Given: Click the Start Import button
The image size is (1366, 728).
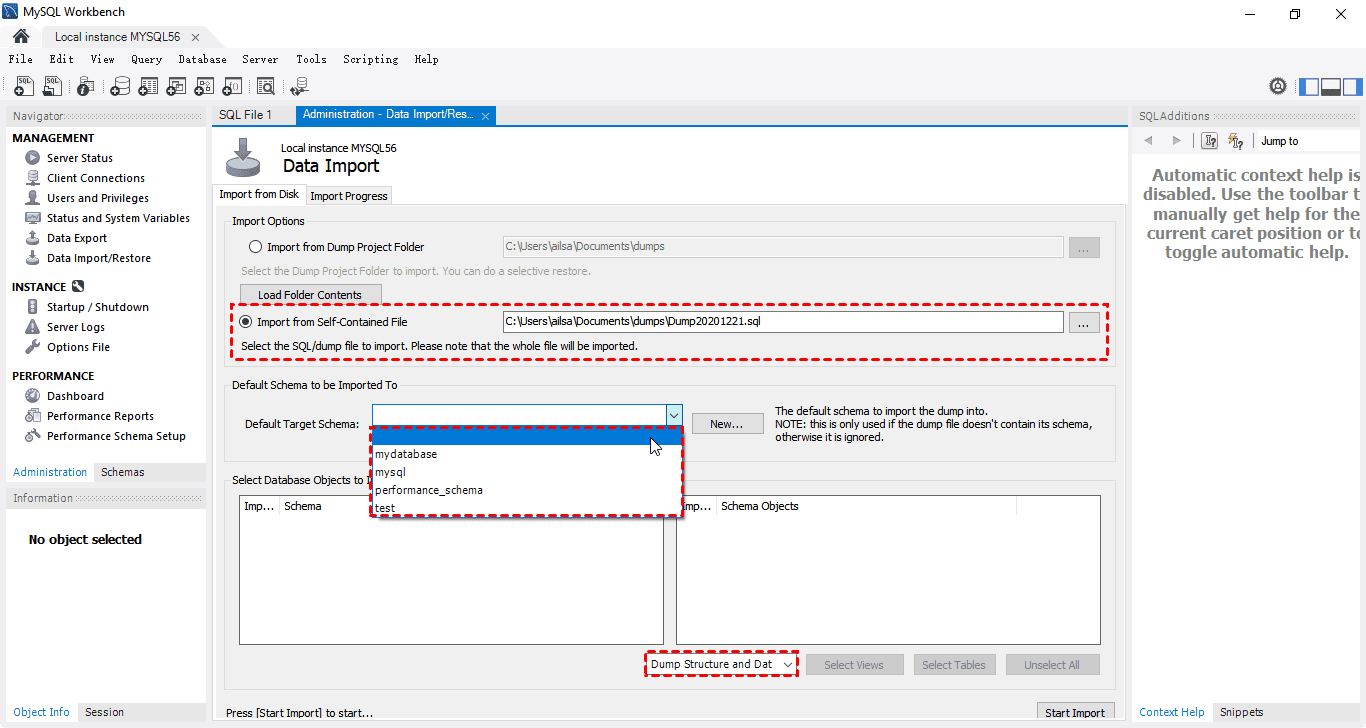Looking at the screenshot, I should [x=1076, y=711].
